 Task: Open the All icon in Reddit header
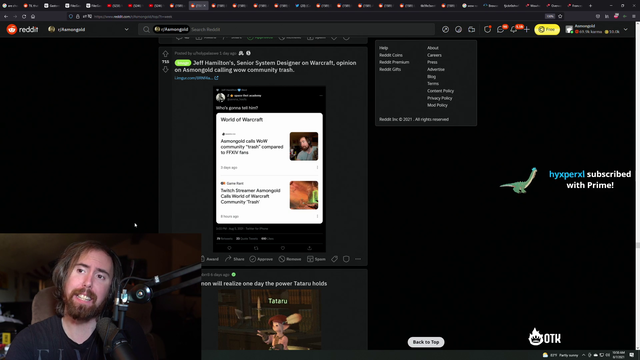pyautogui.click(x=458, y=29)
